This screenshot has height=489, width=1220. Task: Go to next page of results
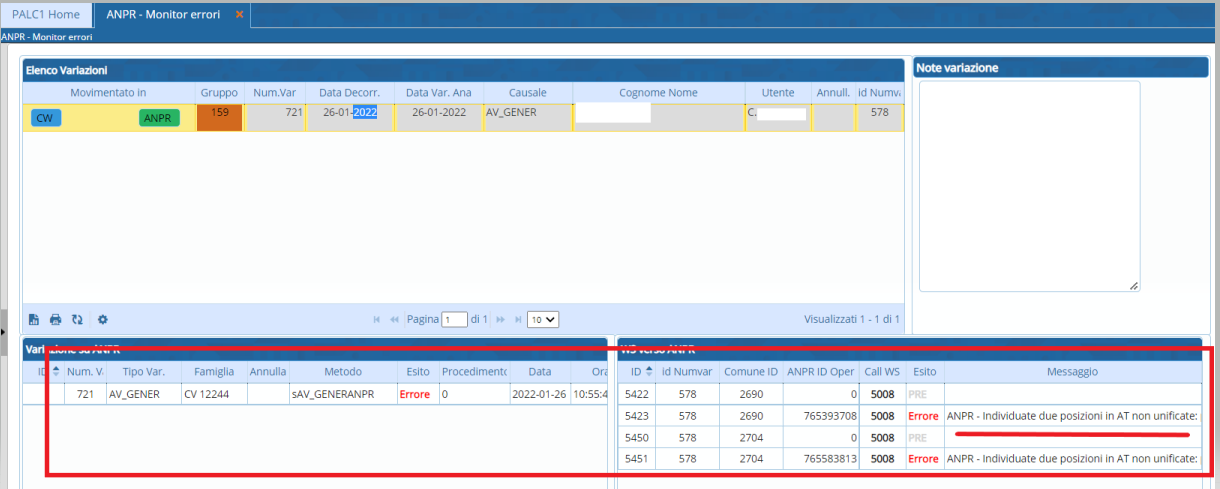click(499, 320)
